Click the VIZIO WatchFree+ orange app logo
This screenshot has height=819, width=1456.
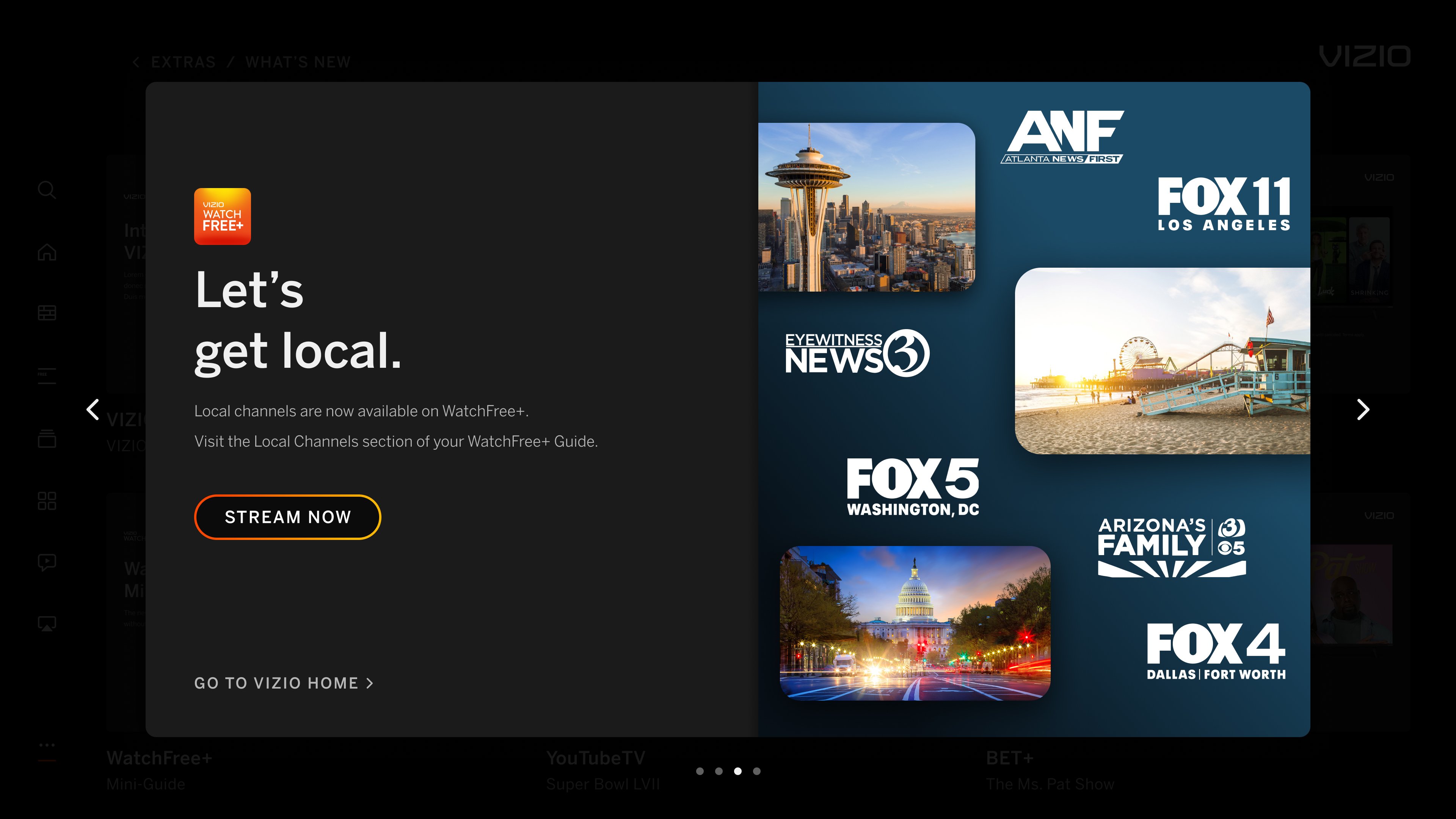tap(222, 217)
